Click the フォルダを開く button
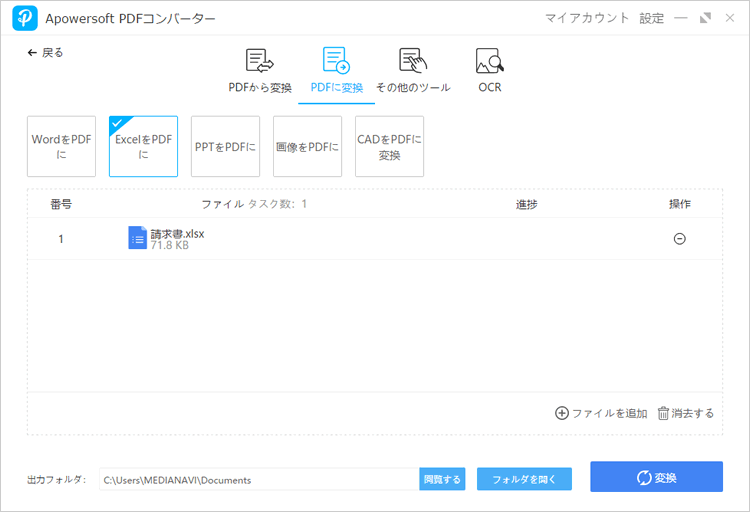This screenshot has width=750, height=512. click(x=524, y=479)
